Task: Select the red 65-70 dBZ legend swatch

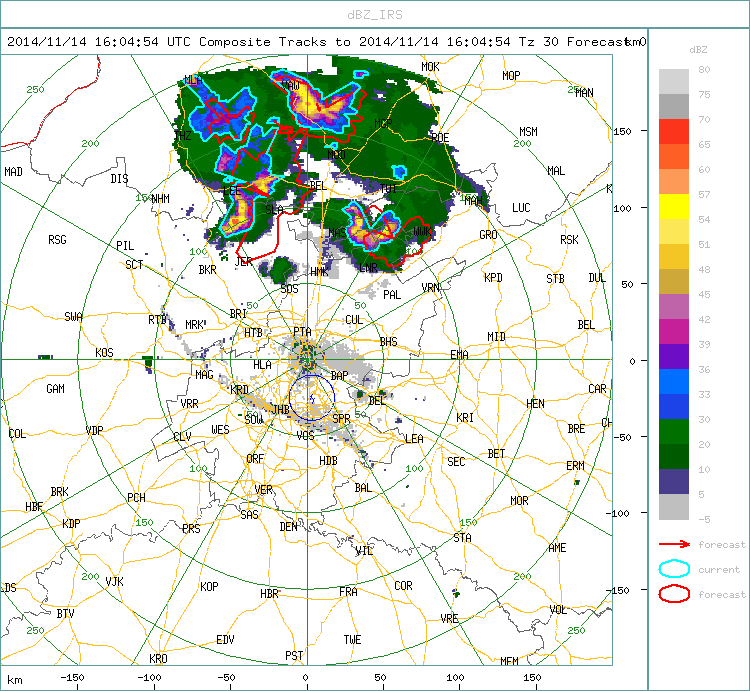Action: 674,132
